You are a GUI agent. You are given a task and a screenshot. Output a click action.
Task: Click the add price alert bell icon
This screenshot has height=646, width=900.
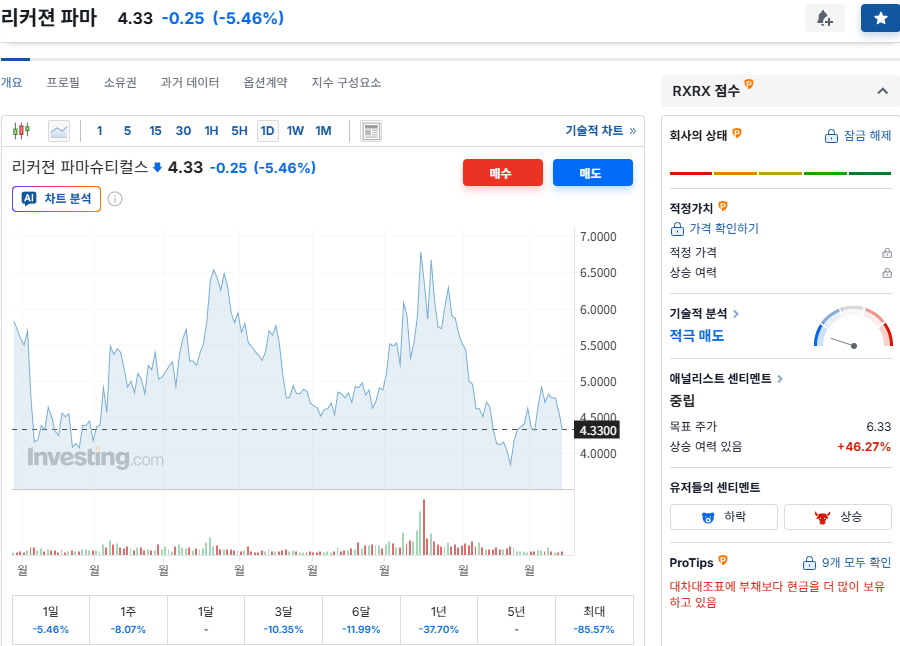[824, 18]
